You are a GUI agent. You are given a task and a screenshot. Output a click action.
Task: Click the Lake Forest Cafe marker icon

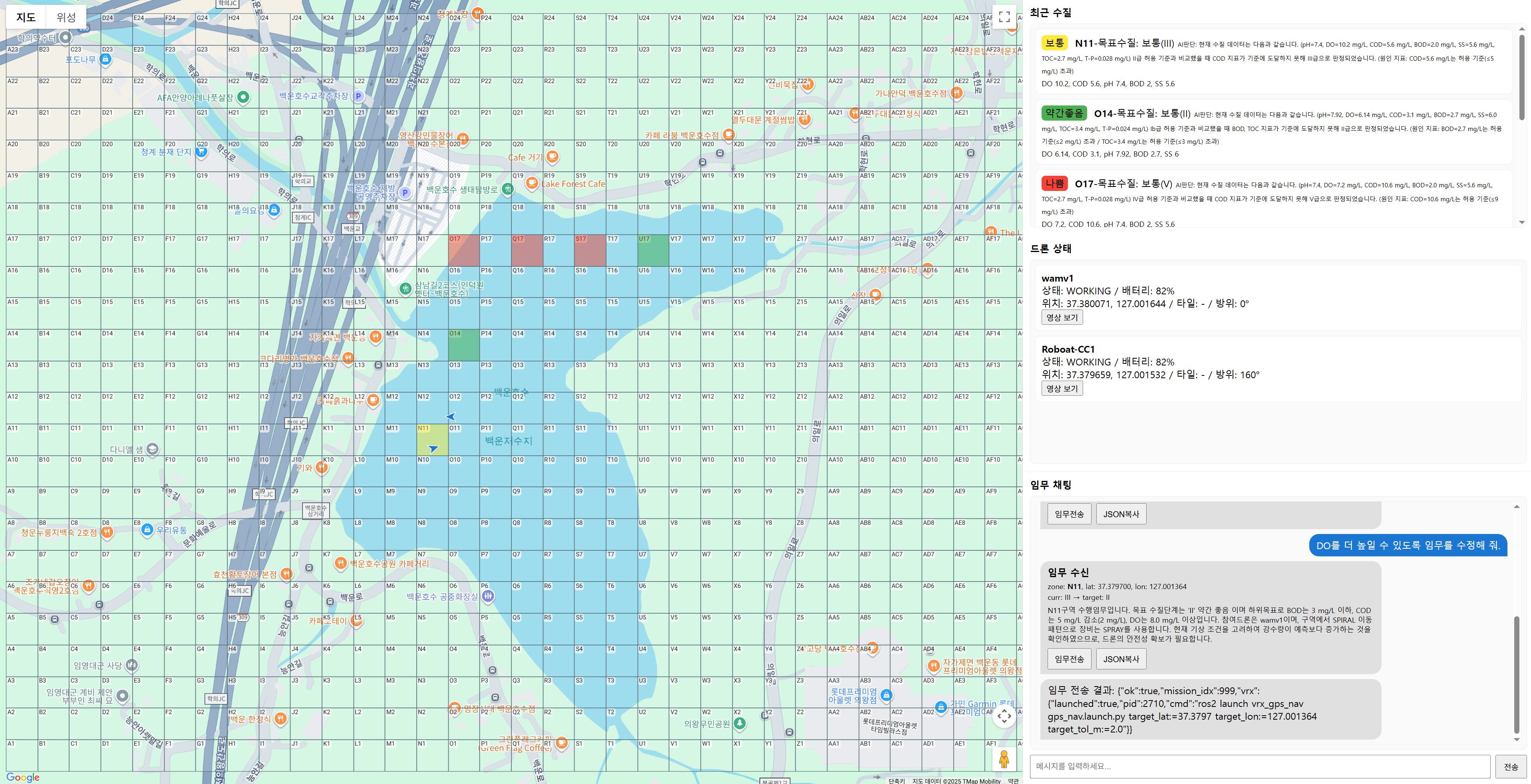pos(532,183)
